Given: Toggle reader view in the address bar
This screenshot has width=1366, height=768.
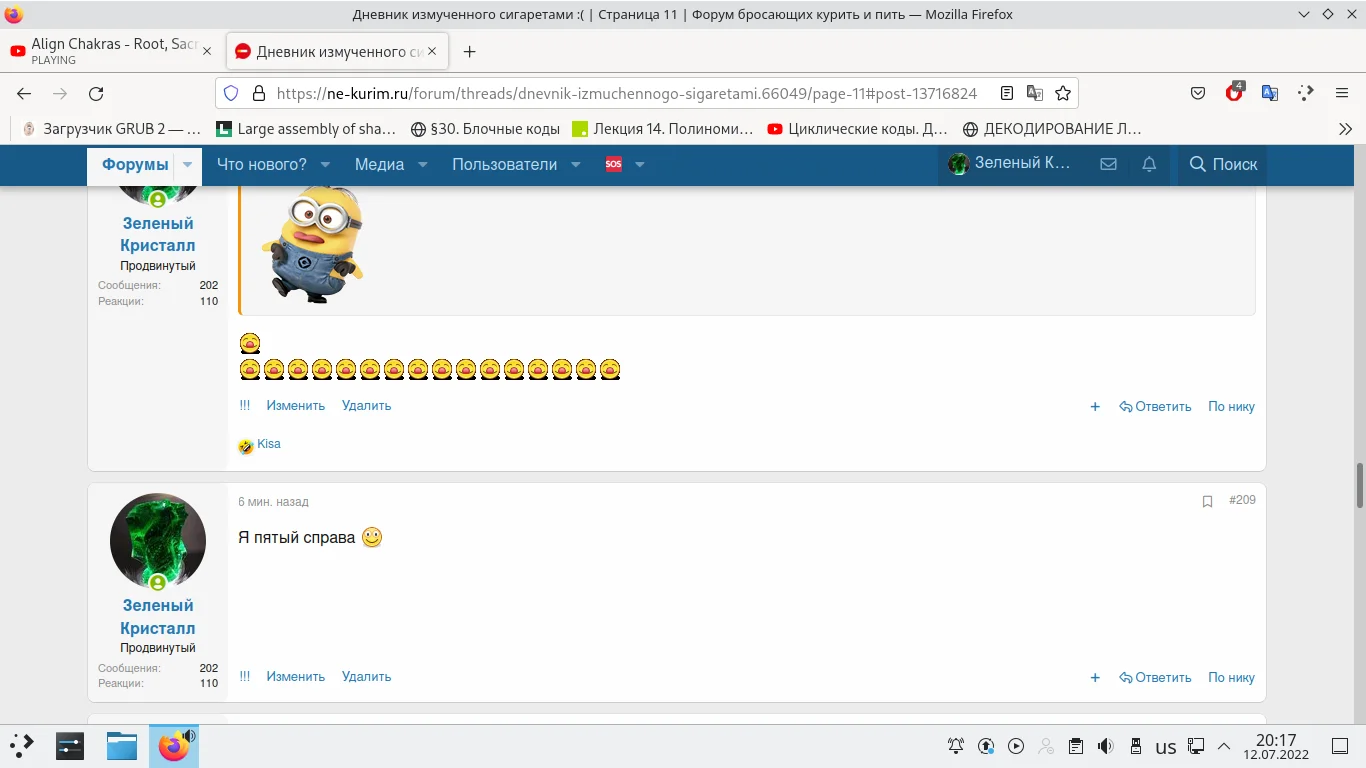Looking at the screenshot, I should (1006, 92).
